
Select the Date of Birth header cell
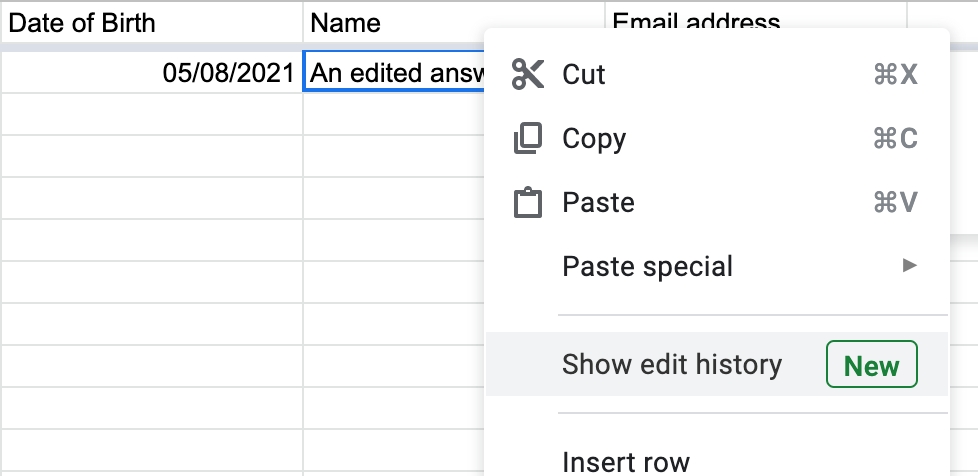point(150,22)
